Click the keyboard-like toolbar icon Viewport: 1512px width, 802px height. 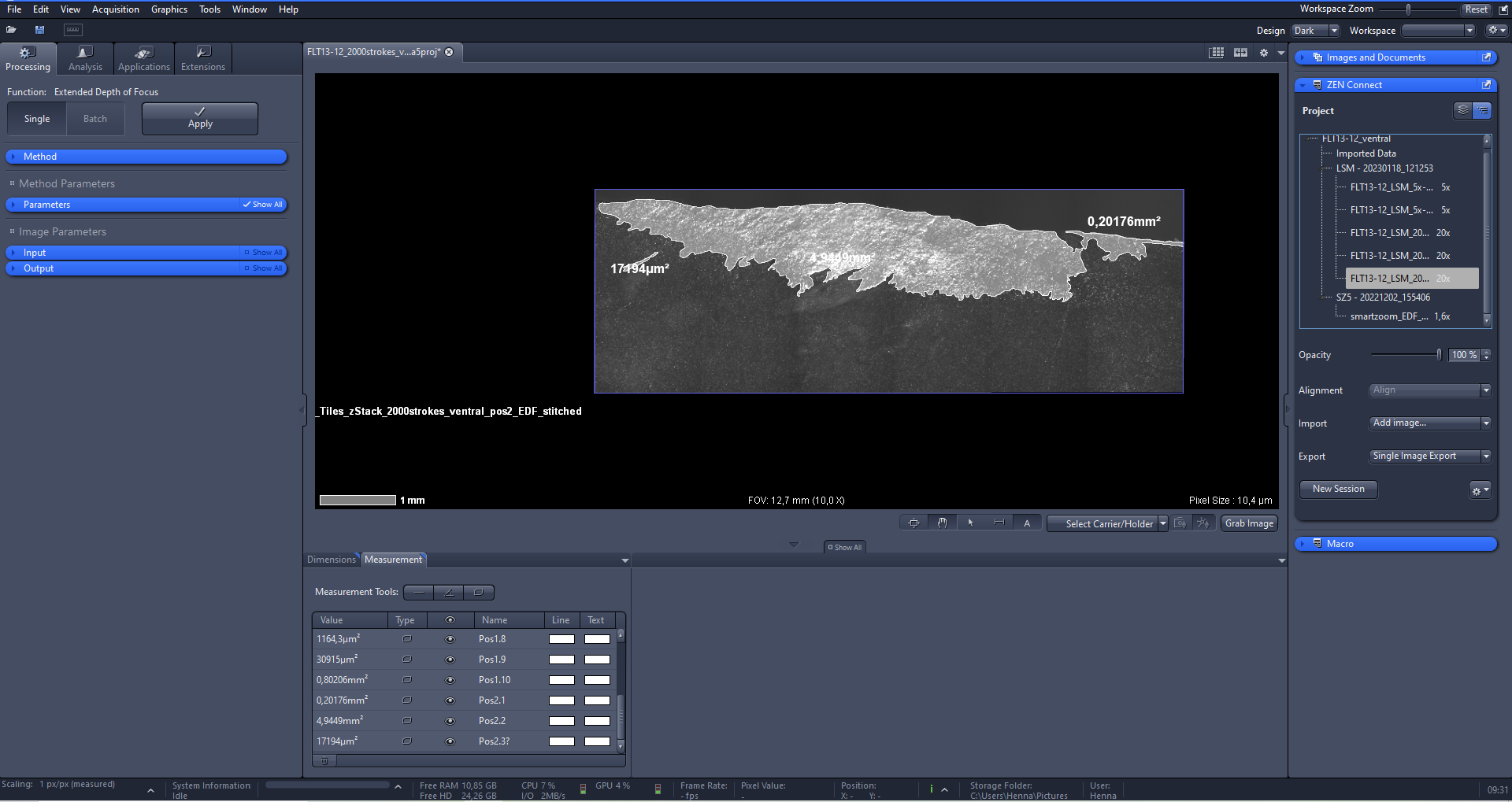click(72, 30)
